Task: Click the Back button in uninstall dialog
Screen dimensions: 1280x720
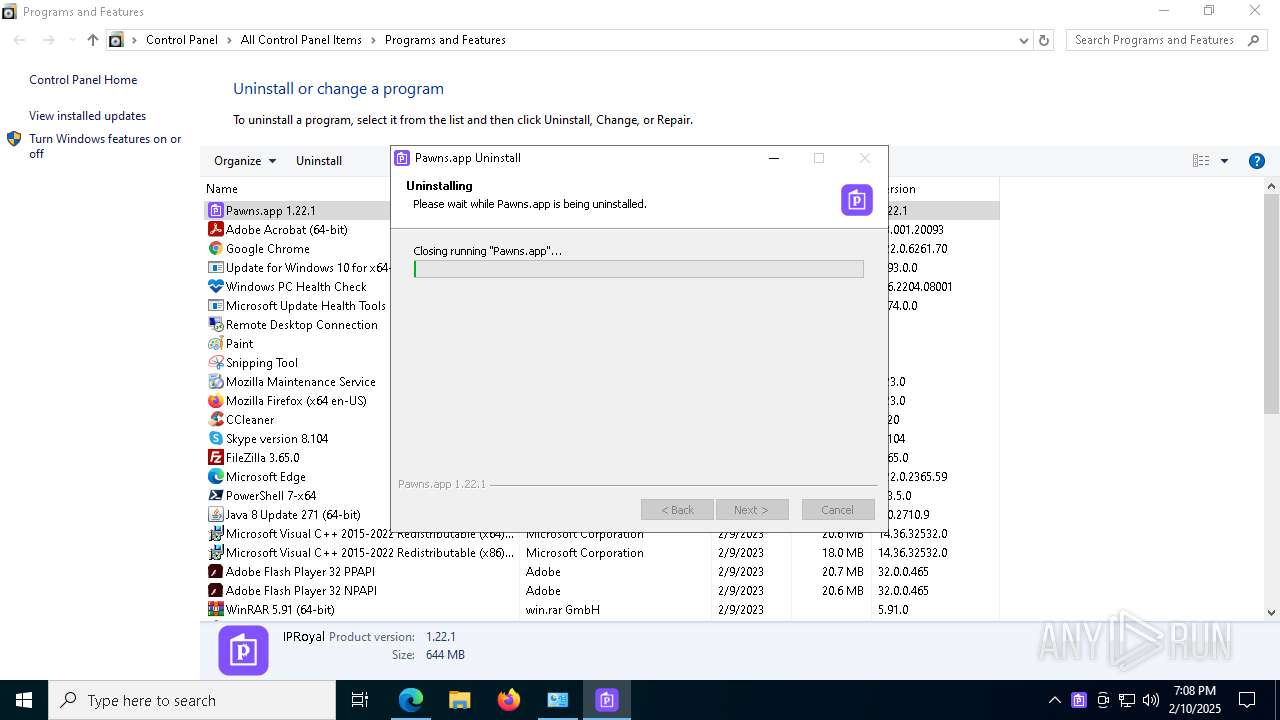Action: click(677, 510)
